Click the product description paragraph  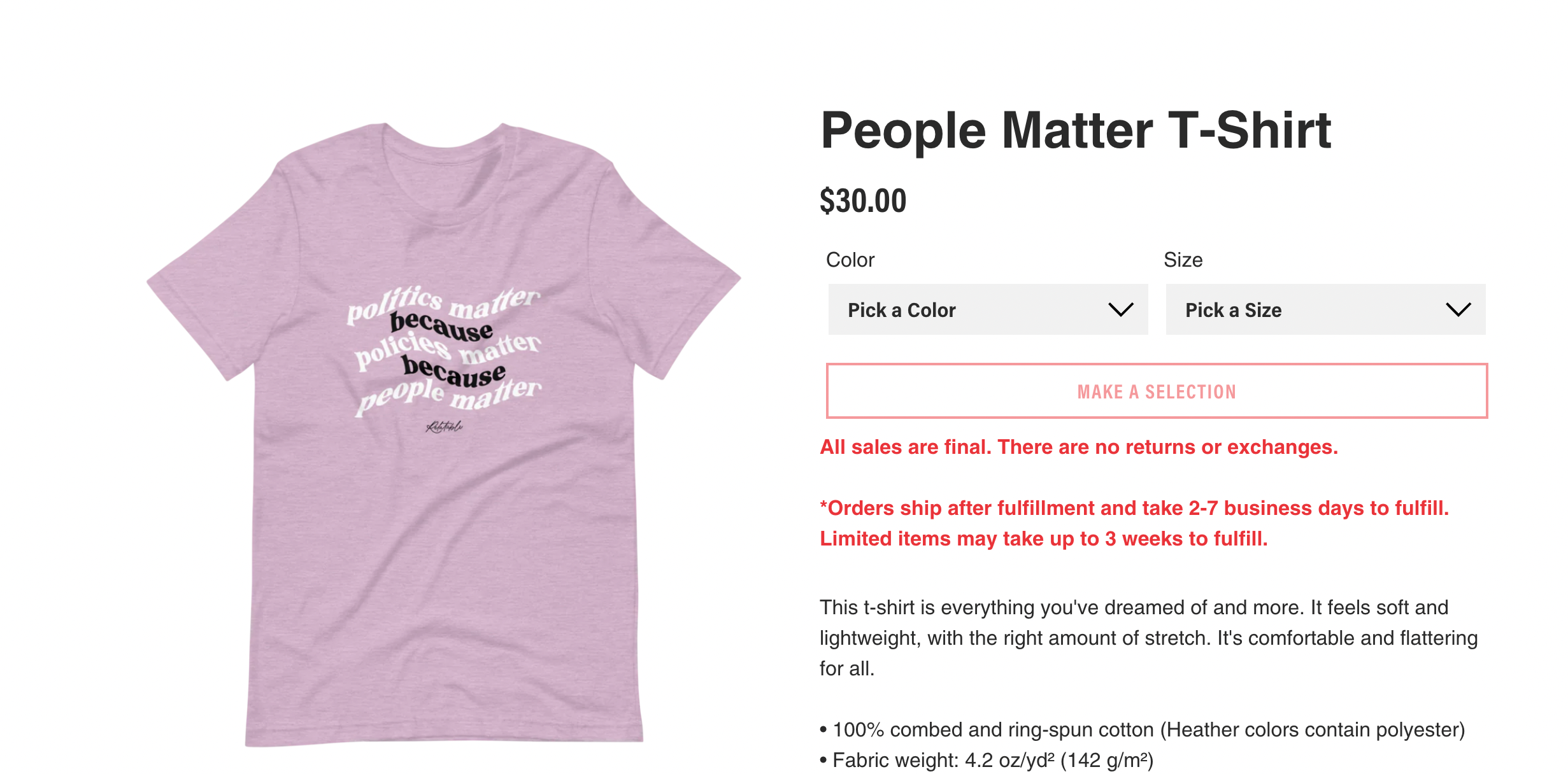[1148, 638]
